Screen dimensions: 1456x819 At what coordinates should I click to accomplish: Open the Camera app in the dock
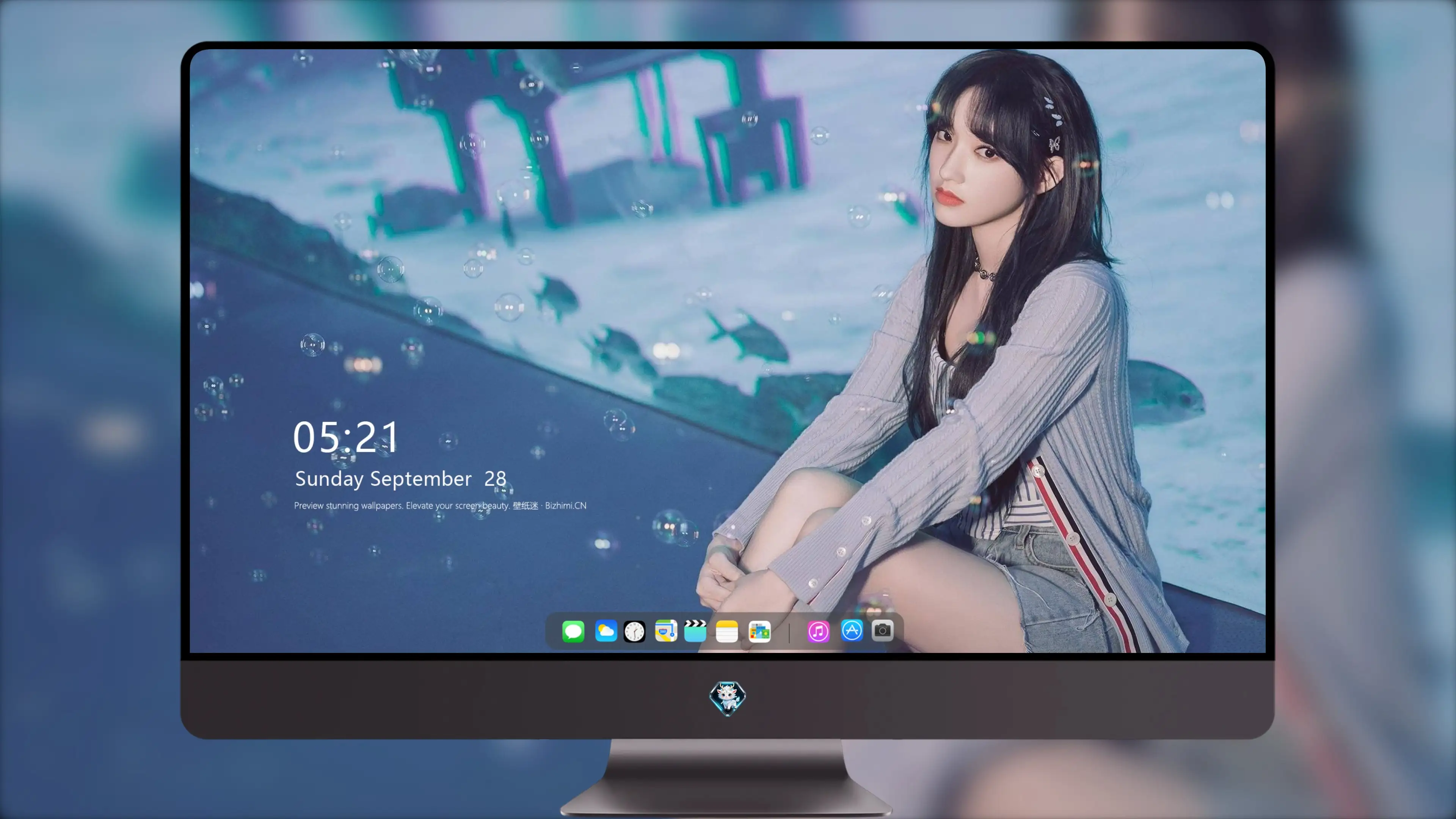882,630
